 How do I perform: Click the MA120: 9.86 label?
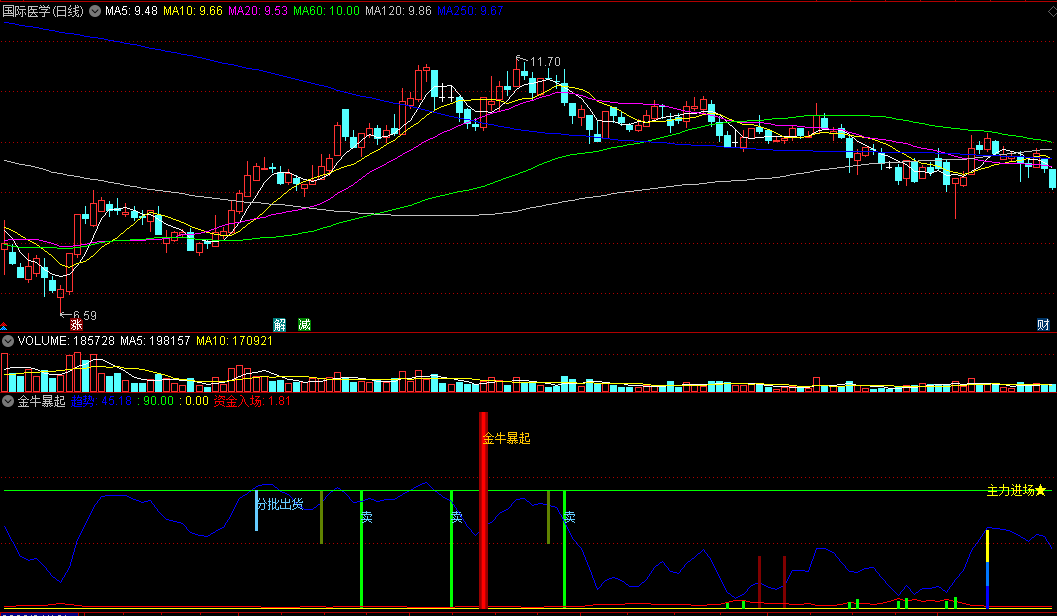tap(398, 11)
